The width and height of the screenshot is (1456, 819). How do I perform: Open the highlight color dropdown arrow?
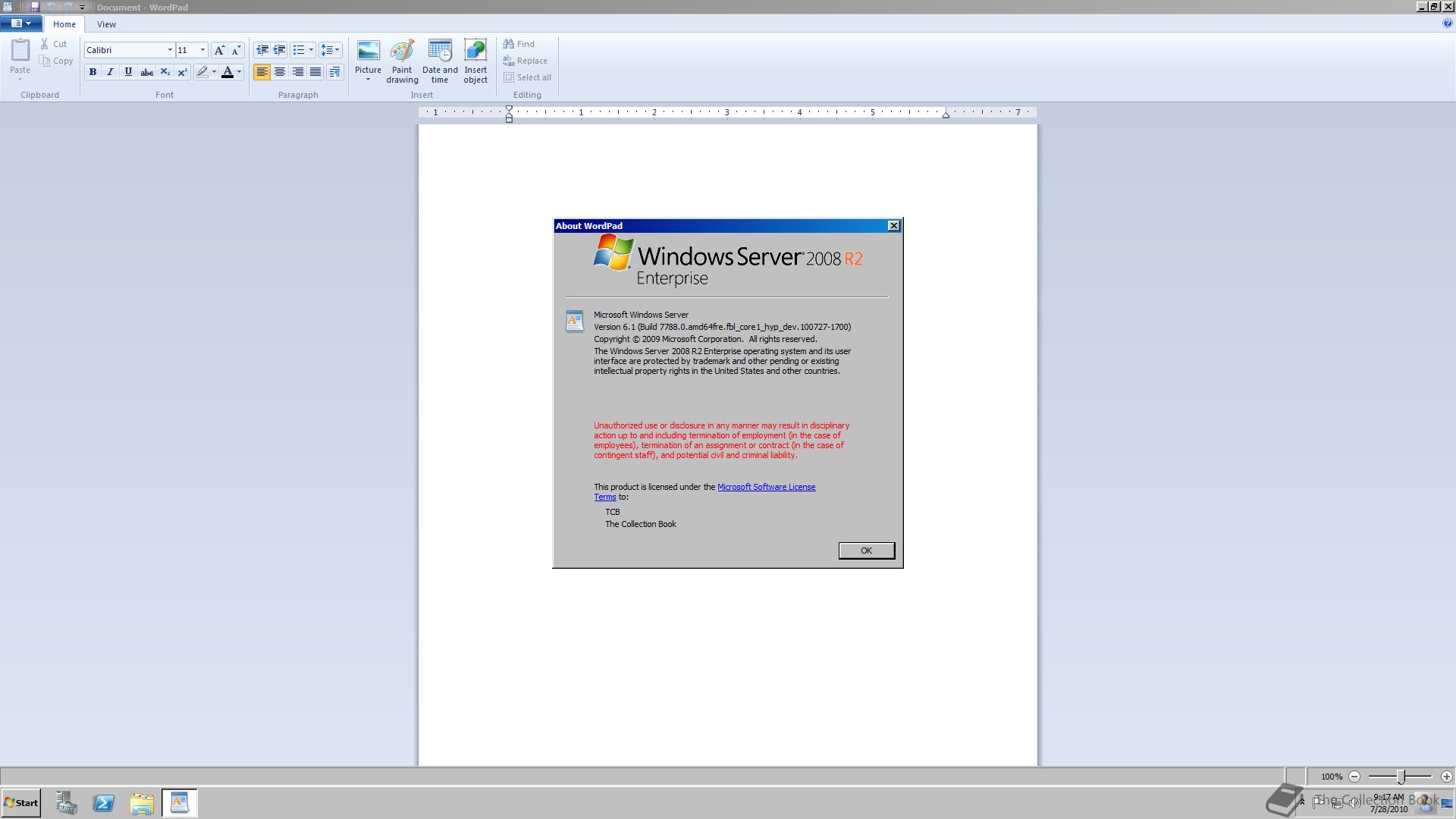[214, 72]
